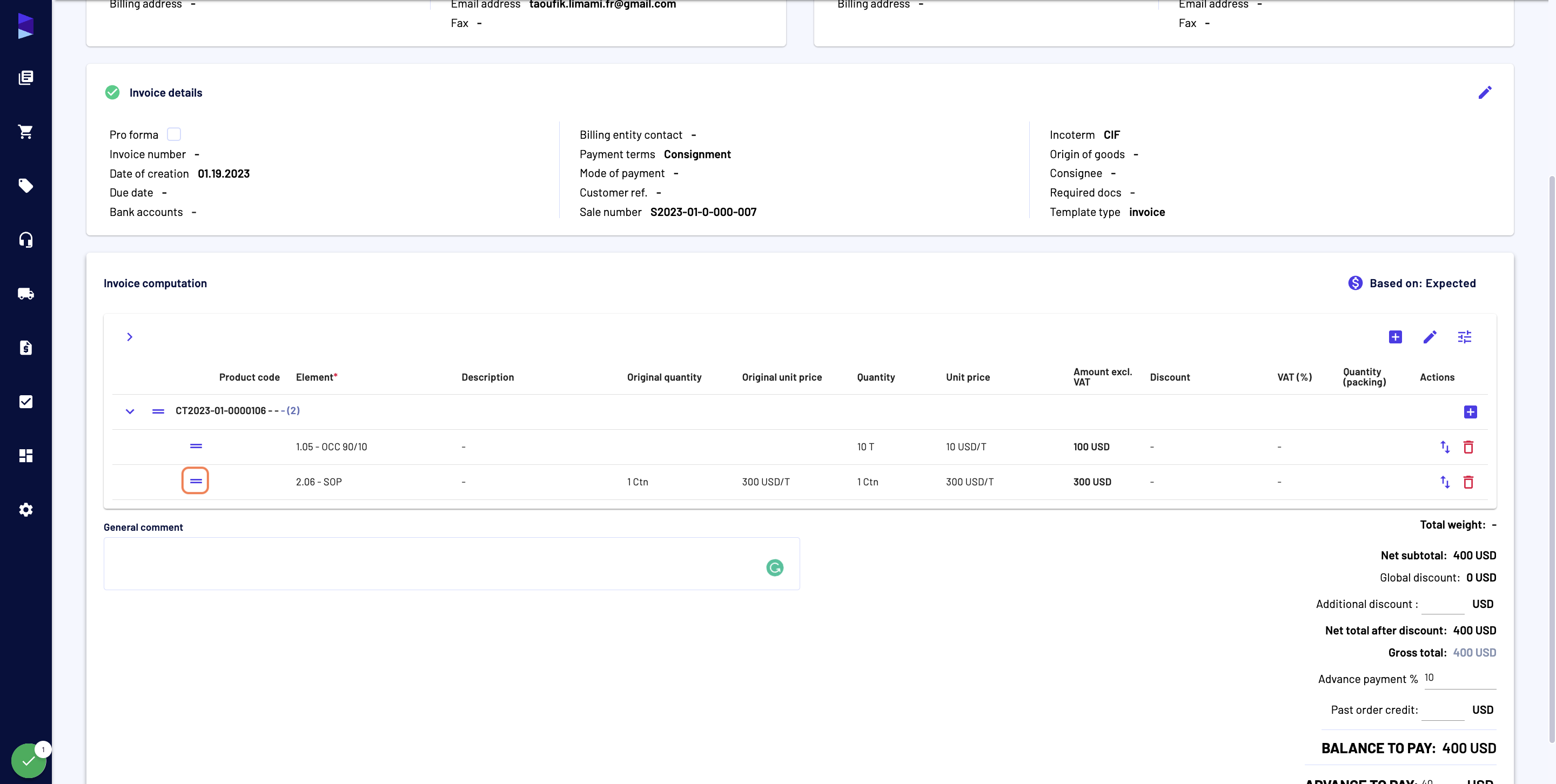Click the Element column header
This screenshot has height=784, width=1556.
click(317, 377)
